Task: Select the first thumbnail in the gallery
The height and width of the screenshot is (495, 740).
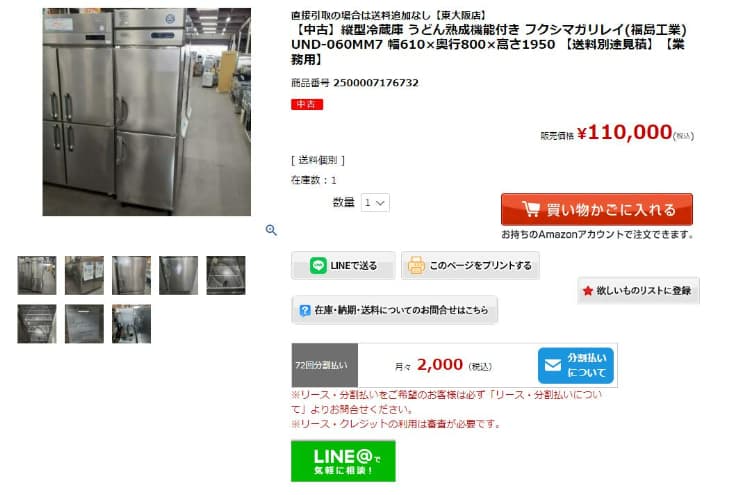Action: coord(37,276)
